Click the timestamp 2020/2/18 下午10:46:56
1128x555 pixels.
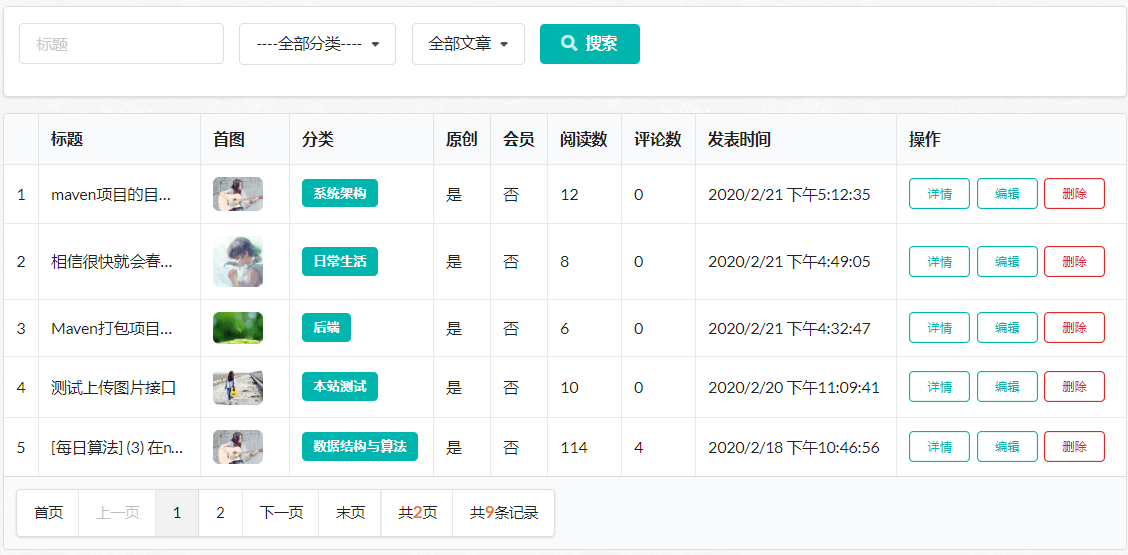click(793, 448)
